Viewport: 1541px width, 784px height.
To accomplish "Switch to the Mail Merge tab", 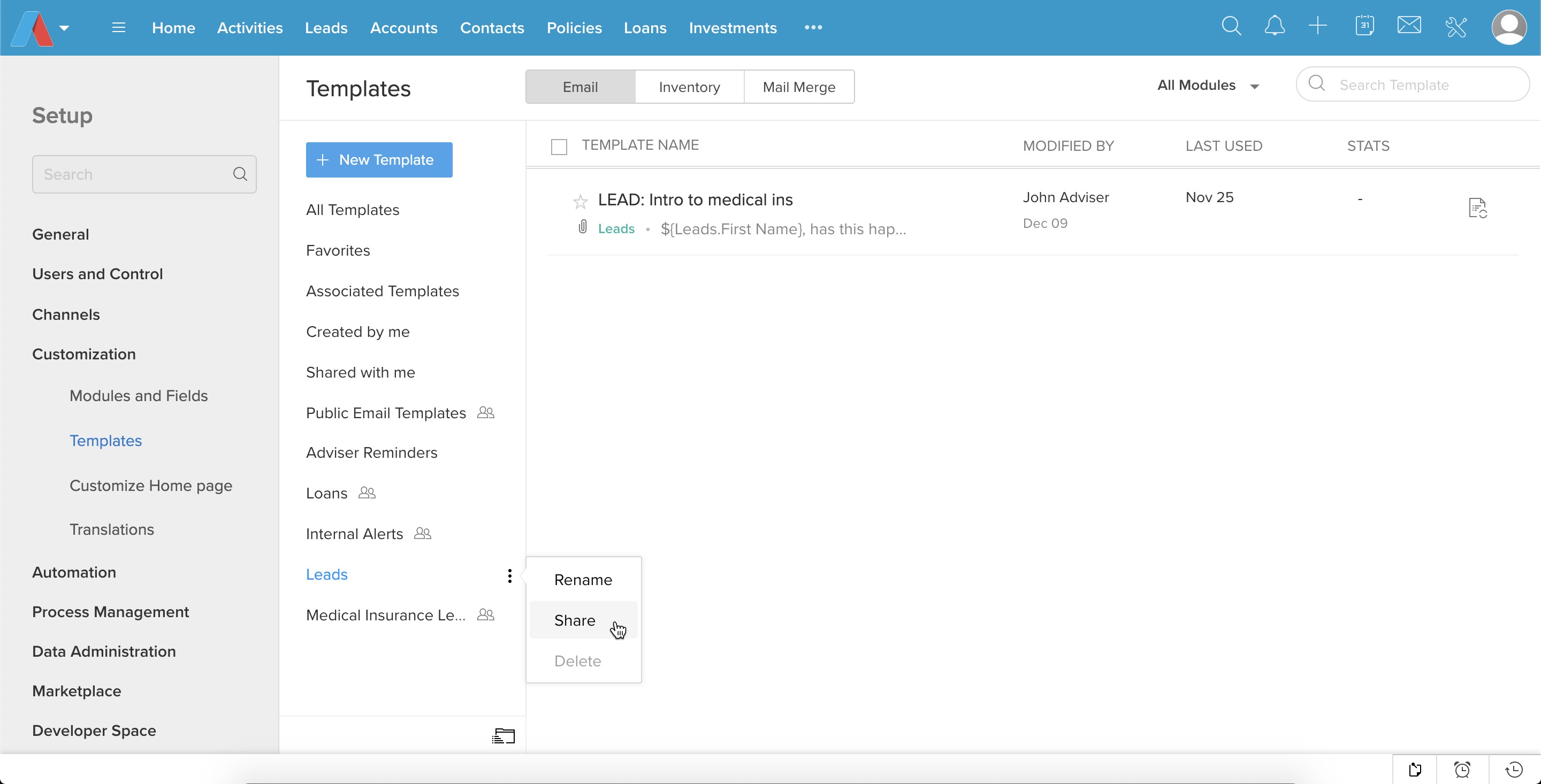I will click(799, 87).
